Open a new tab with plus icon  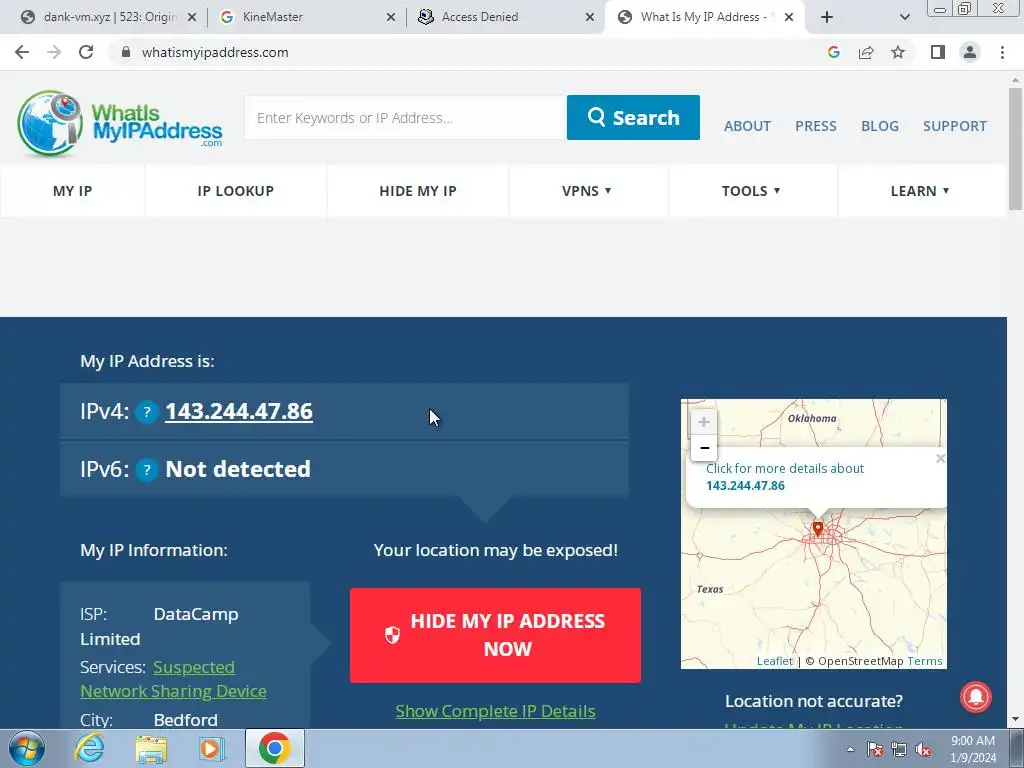pyautogui.click(x=827, y=17)
